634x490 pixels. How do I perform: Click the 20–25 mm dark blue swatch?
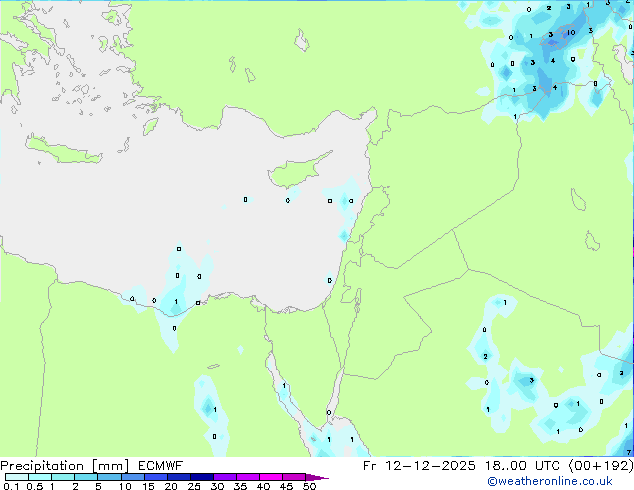pos(178,477)
